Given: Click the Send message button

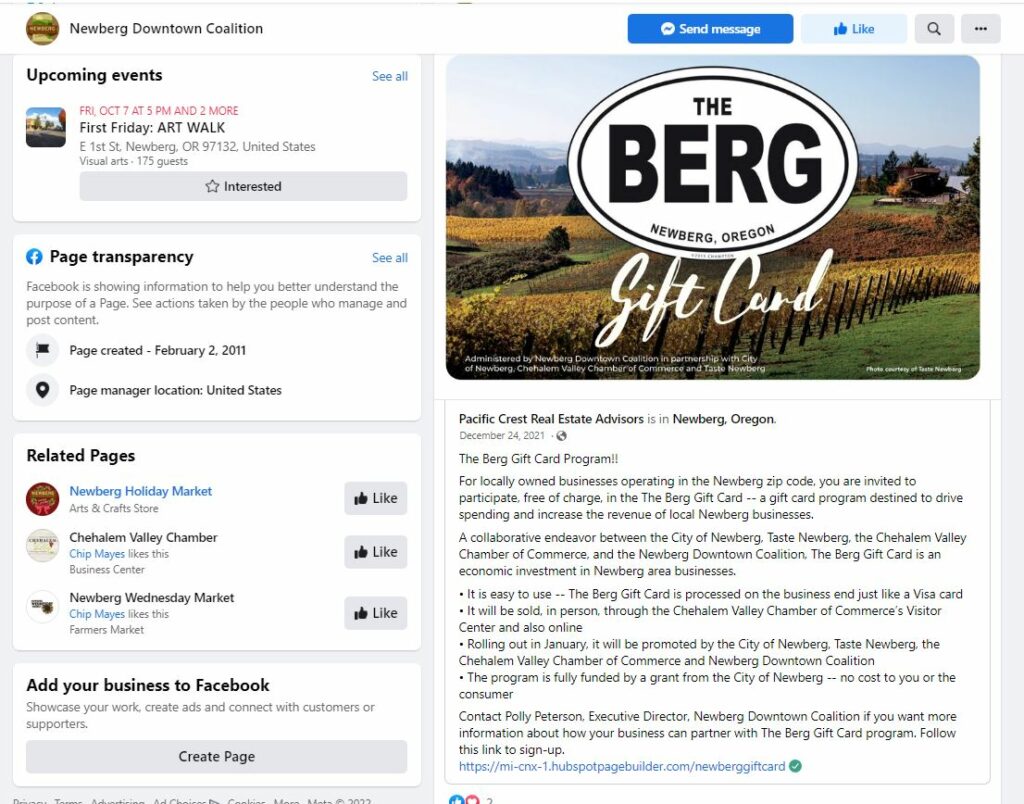Looking at the screenshot, I should pos(711,29).
